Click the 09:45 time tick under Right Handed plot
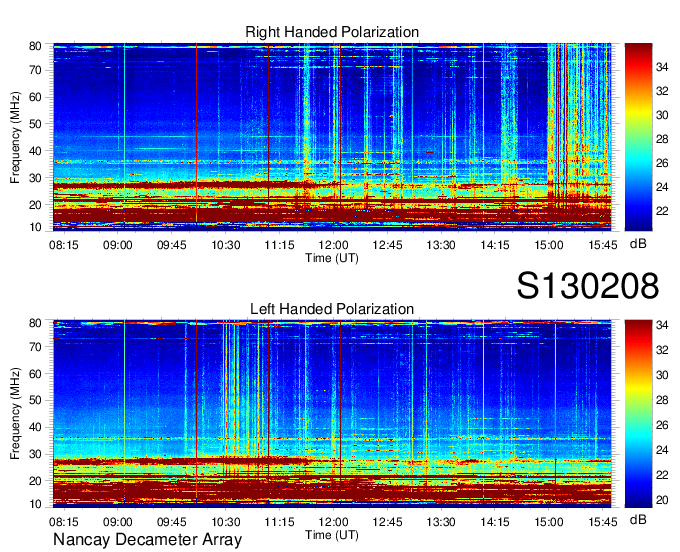This screenshot has width=680, height=552. tap(172, 245)
